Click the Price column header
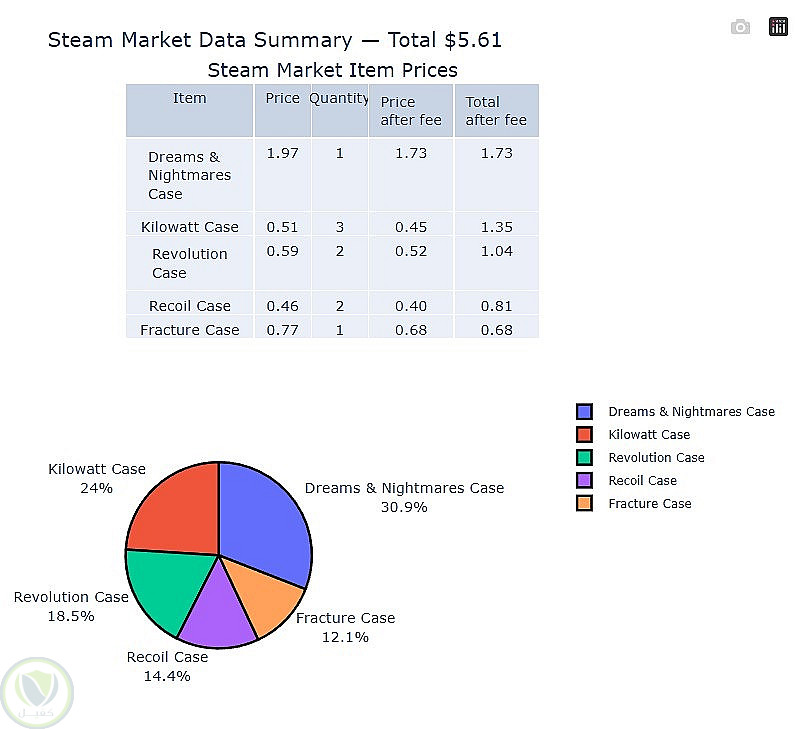 (283, 111)
